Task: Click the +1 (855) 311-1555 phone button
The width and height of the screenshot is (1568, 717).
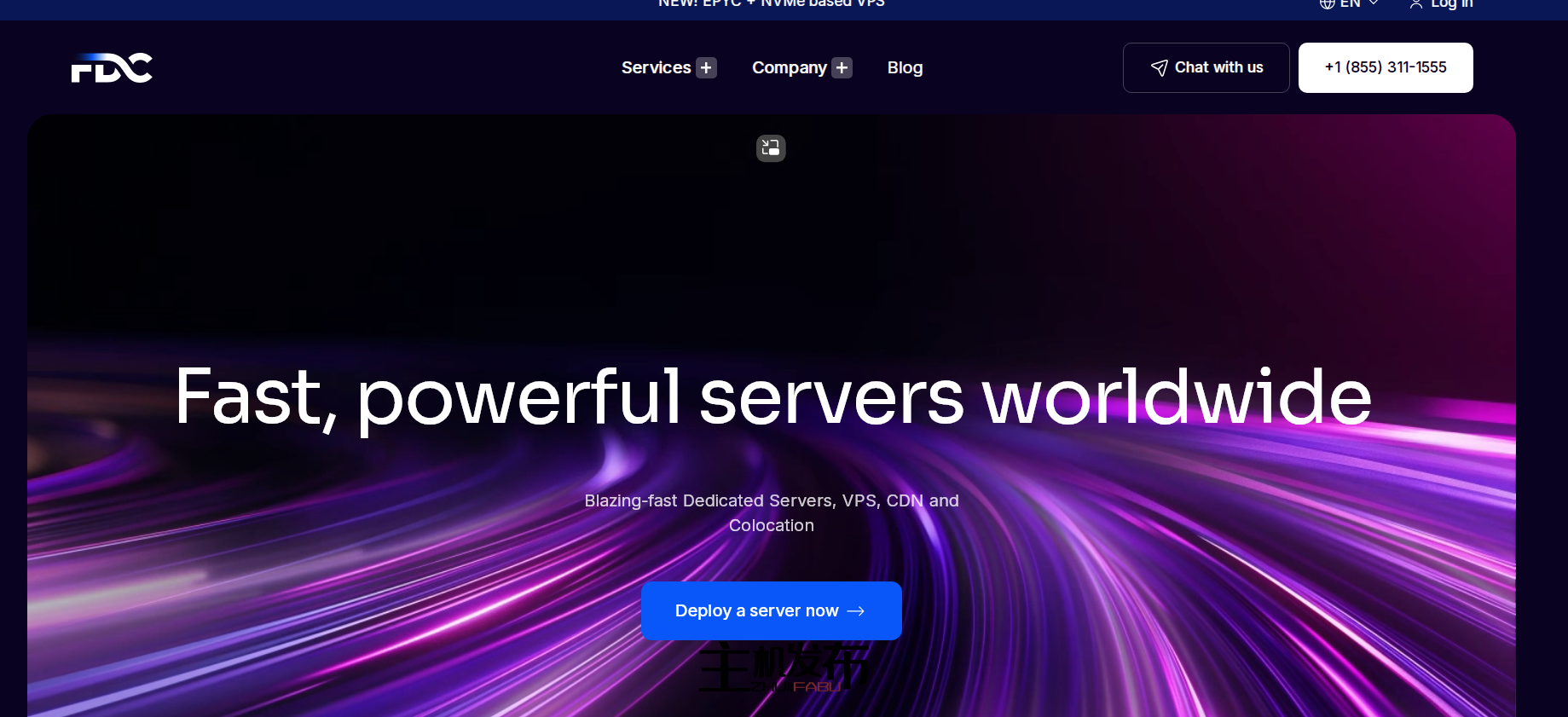Action: (1385, 67)
